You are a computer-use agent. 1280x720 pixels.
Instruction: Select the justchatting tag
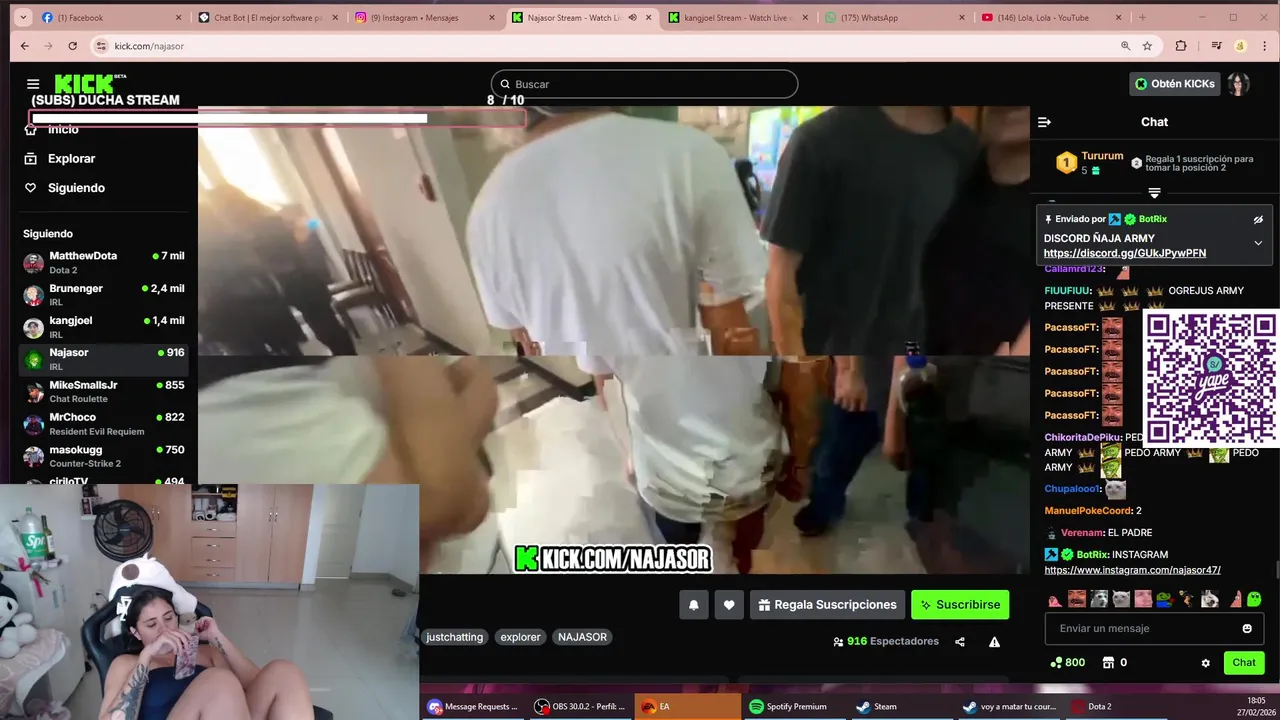coord(455,637)
